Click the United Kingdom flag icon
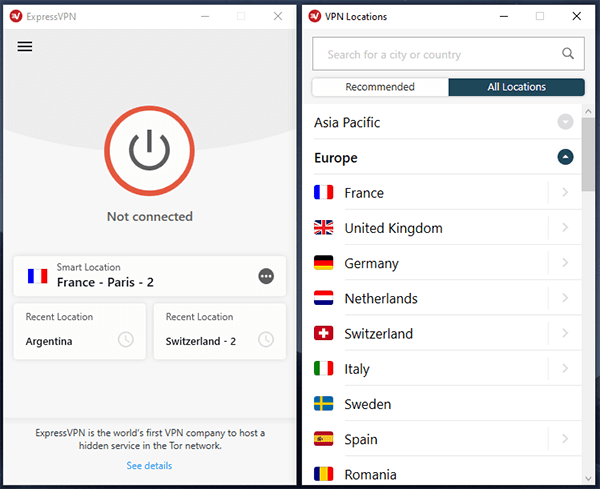 coord(324,228)
